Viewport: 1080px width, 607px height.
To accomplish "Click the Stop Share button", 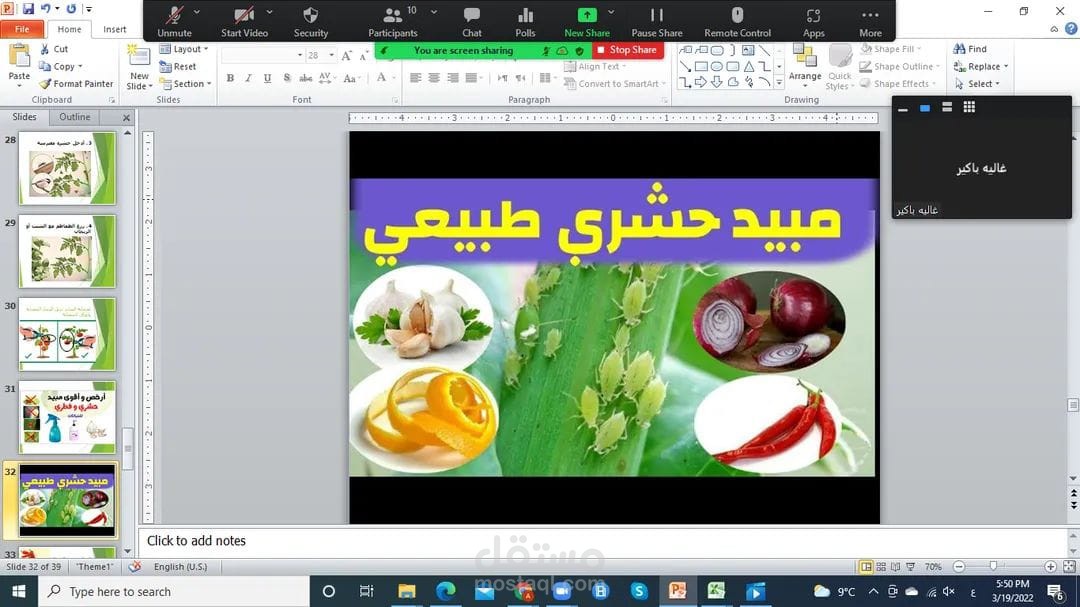I will click(627, 50).
